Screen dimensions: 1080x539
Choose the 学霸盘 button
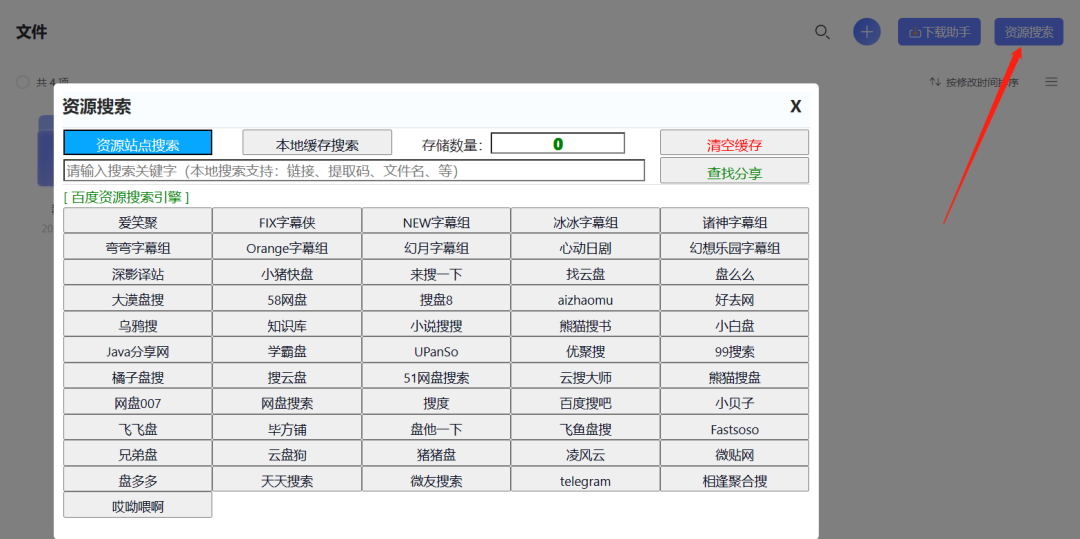click(287, 350)
